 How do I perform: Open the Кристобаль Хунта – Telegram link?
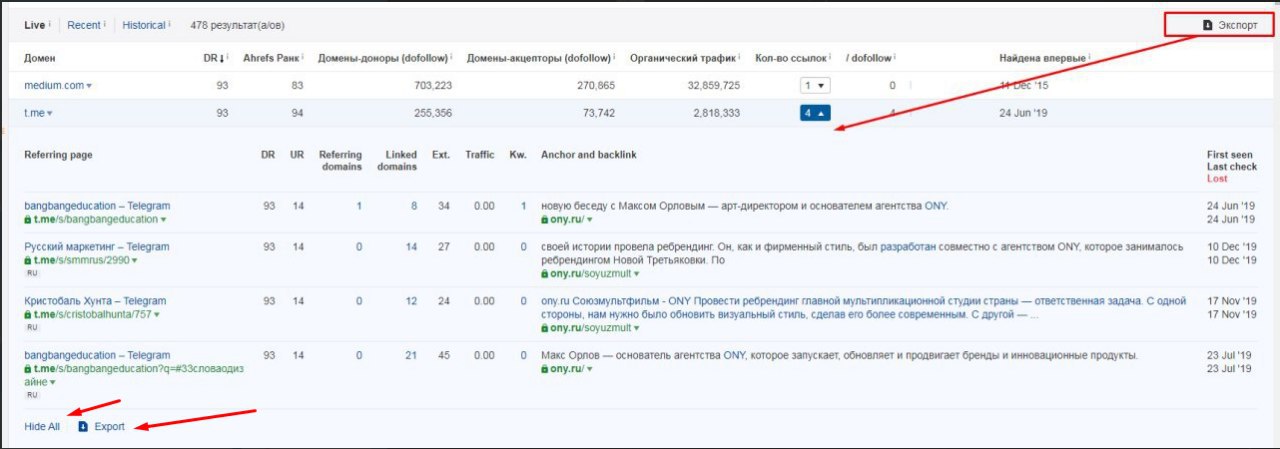[95, 301]
